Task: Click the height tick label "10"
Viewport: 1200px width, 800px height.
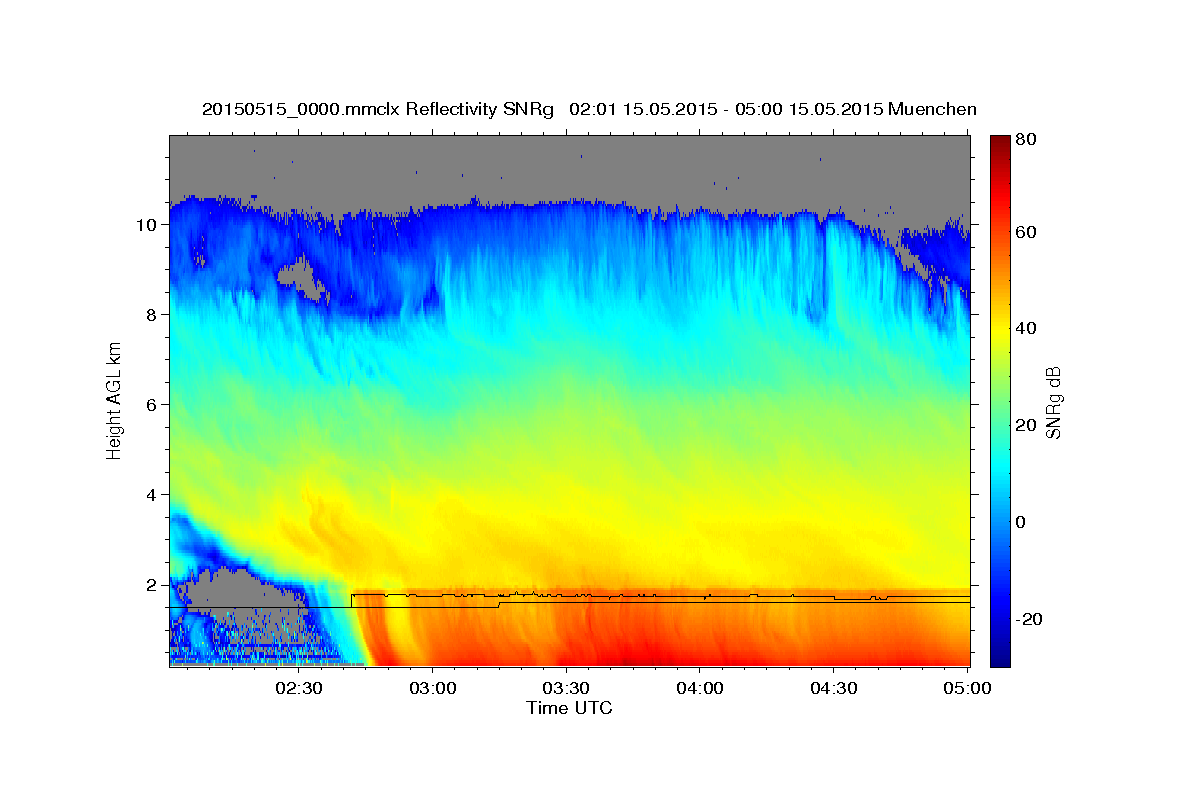Action: click(x=147, y=224)
